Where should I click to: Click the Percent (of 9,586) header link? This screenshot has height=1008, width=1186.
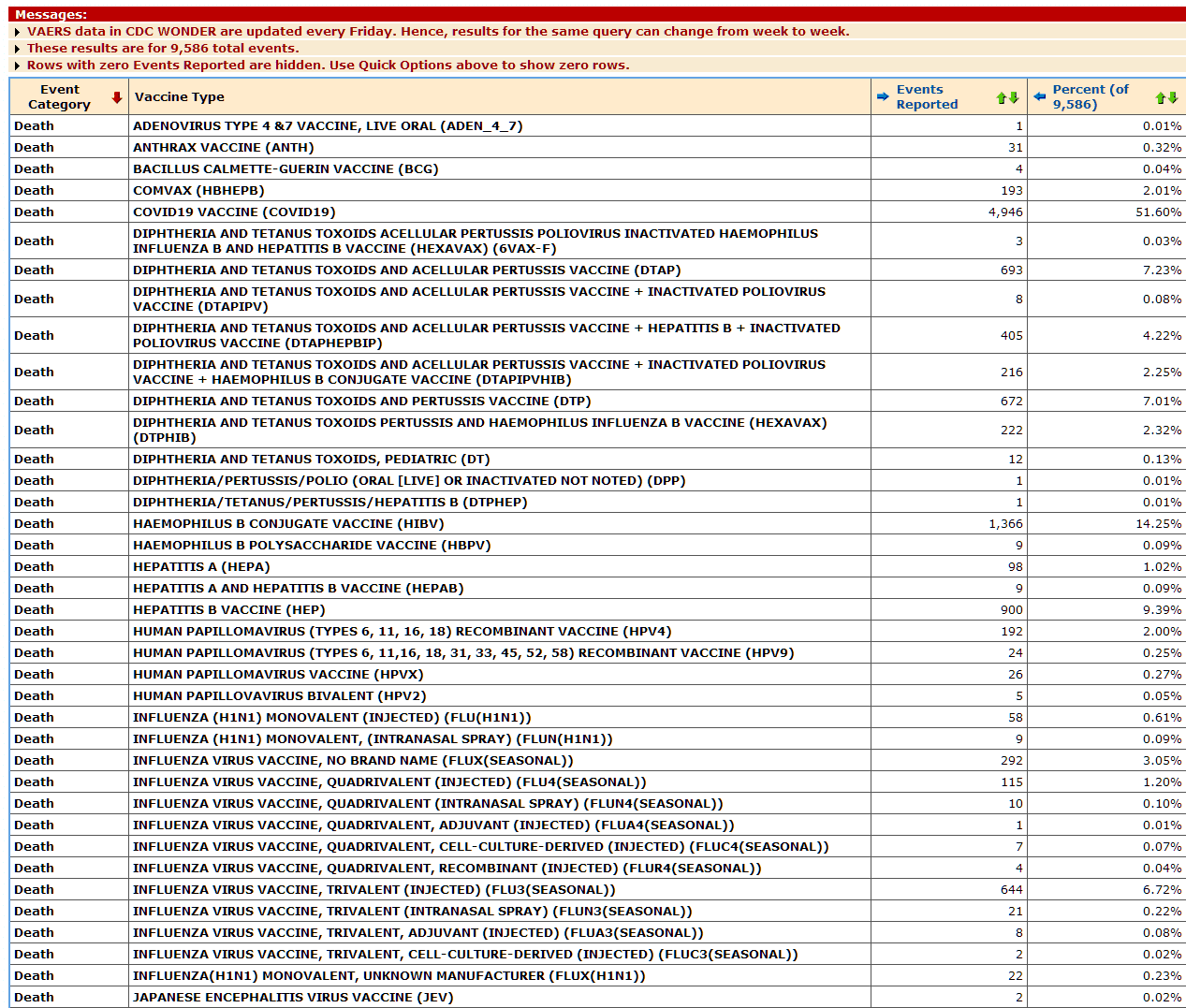pos(1091,97)
